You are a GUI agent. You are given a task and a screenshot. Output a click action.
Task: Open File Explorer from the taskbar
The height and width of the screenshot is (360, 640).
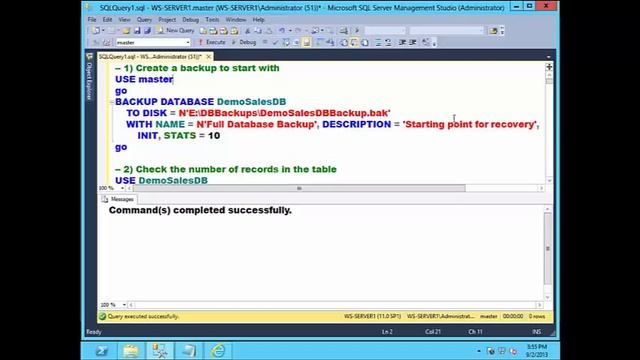coord(131,351)
